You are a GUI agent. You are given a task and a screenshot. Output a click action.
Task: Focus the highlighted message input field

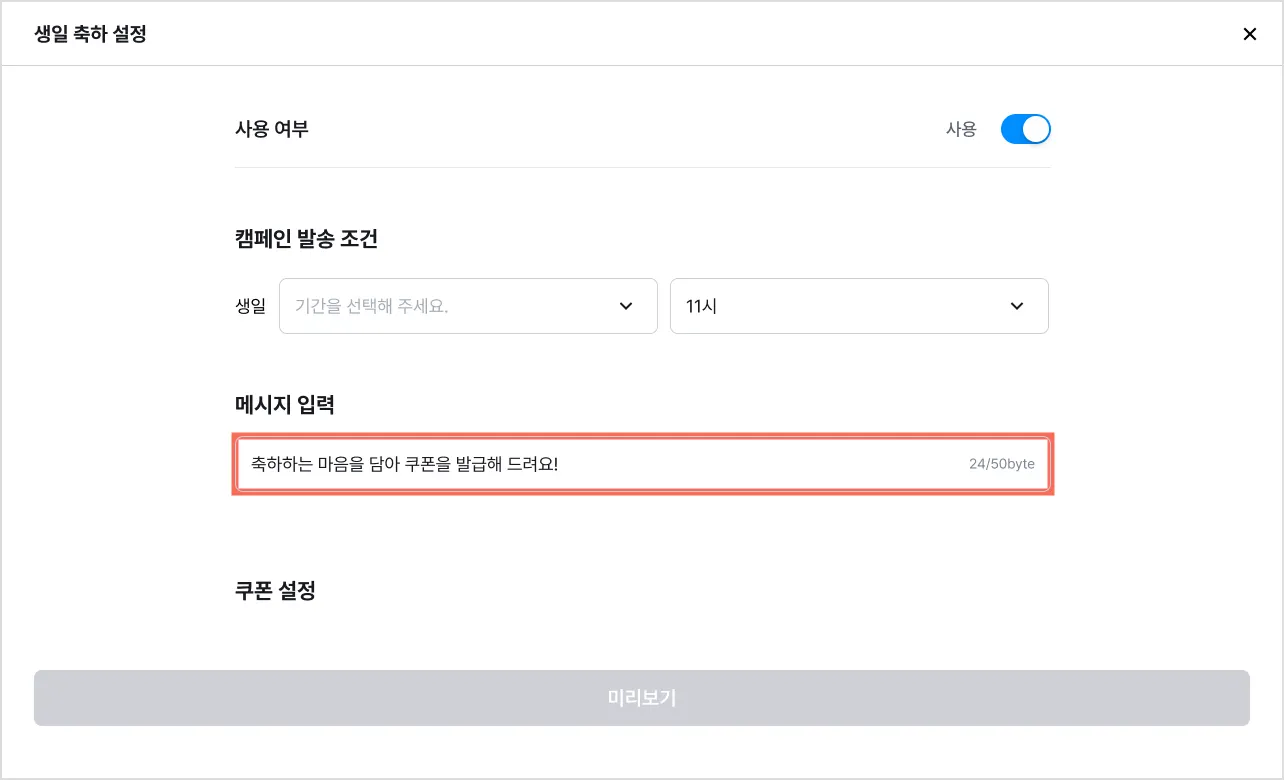[x=643, y=464]
